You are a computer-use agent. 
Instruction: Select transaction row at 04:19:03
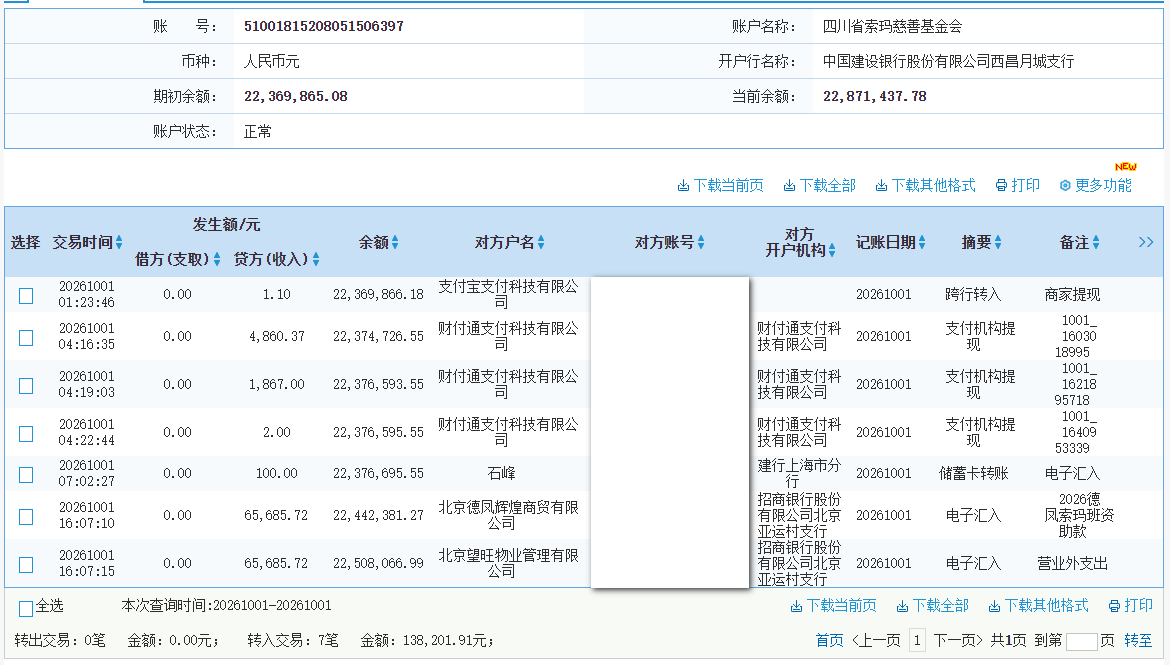(26, 385)
